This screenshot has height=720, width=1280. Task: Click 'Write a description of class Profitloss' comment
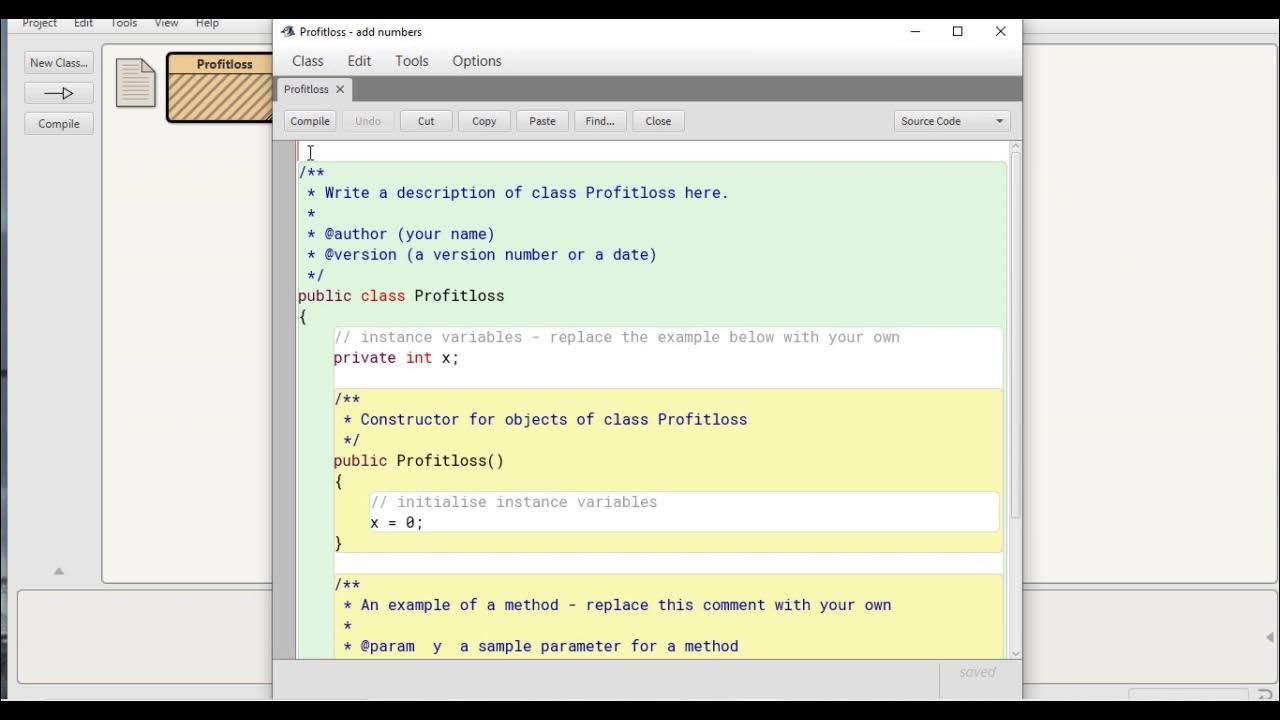[x=518, y=193]
